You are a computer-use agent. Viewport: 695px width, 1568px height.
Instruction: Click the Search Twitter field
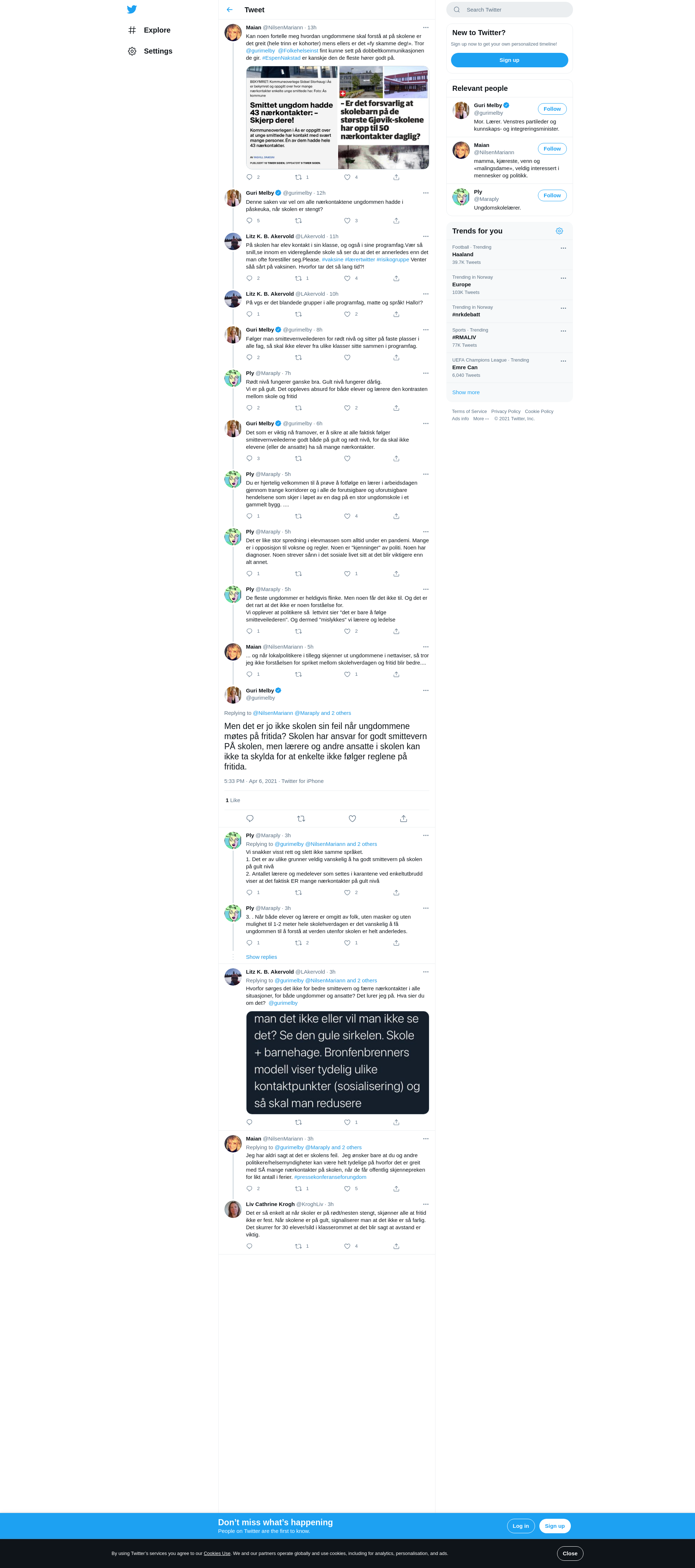click(509, 10)
